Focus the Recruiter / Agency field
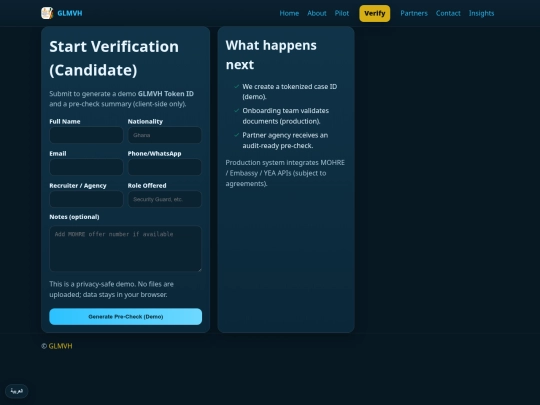 click(x=86, y=199)
